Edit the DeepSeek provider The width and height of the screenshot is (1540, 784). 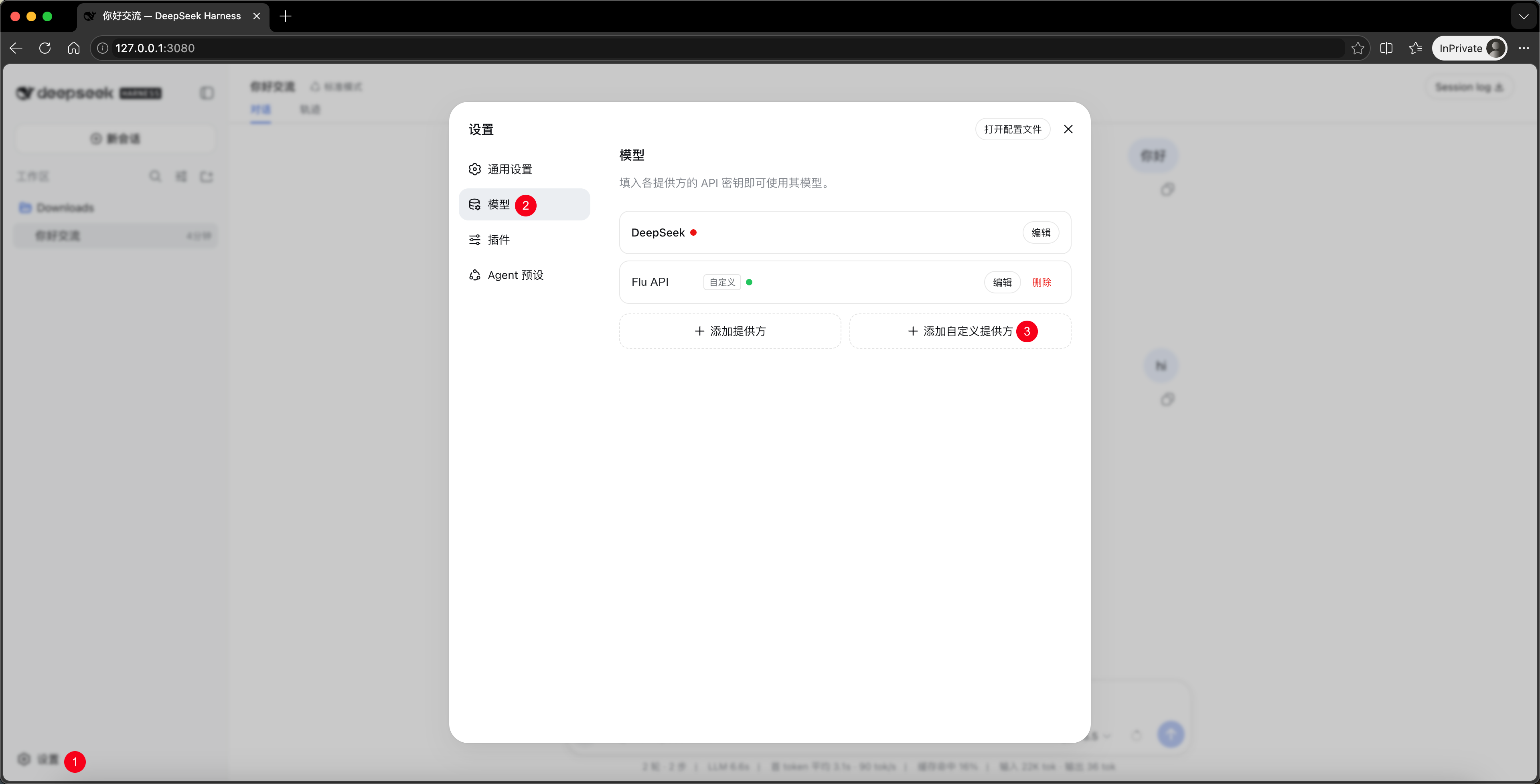click(1041, 232)
